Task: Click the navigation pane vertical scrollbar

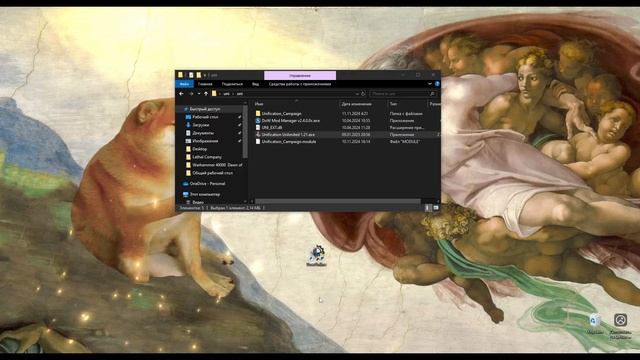Action: (245, 132)
